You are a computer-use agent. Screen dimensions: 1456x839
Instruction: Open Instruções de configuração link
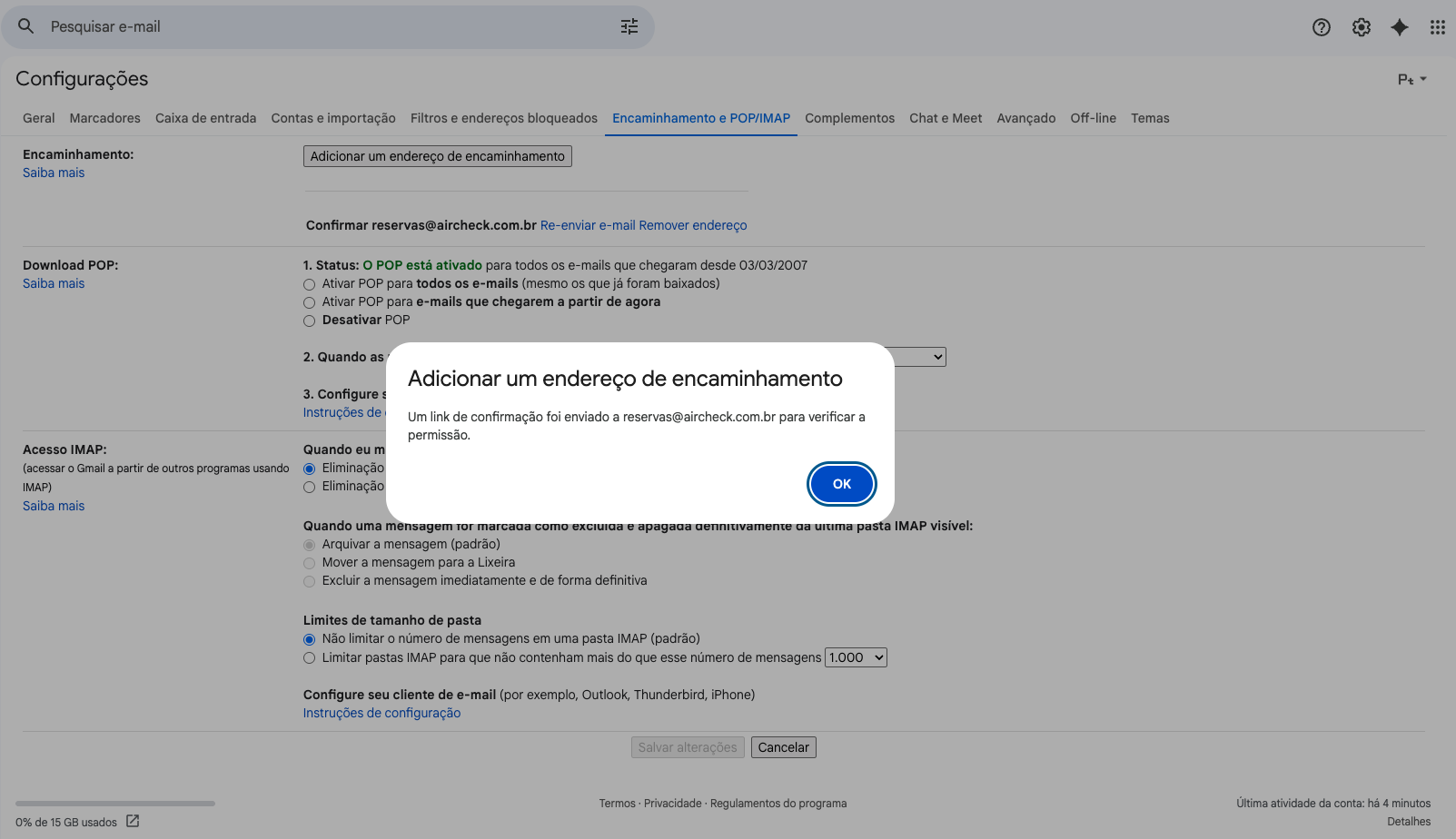coord(381,713)
